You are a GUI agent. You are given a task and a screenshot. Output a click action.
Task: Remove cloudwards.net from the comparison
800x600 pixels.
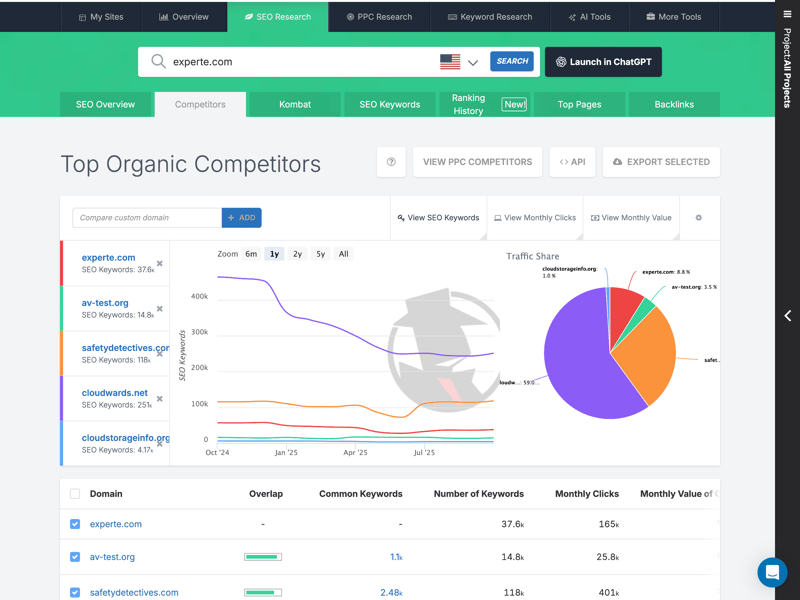click(x=160, y=399)
